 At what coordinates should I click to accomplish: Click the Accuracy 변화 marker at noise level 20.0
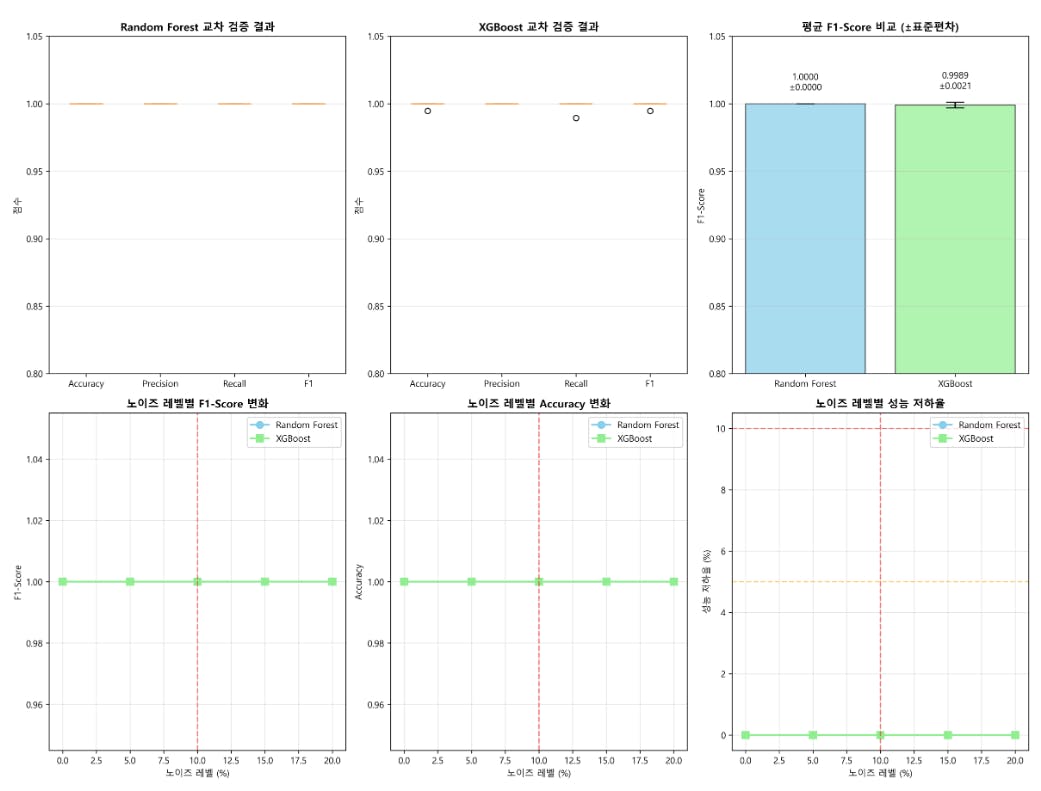674,582
